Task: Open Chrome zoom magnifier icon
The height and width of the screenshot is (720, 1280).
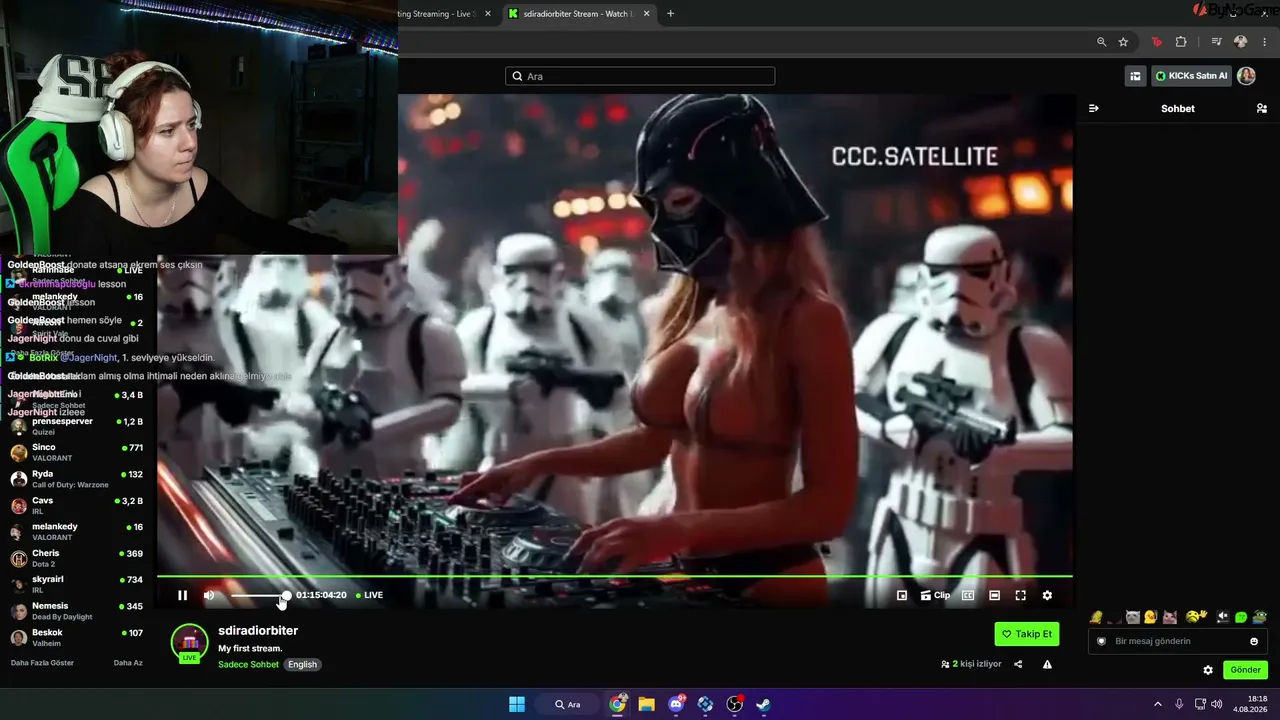Action: pos(1101,42)
